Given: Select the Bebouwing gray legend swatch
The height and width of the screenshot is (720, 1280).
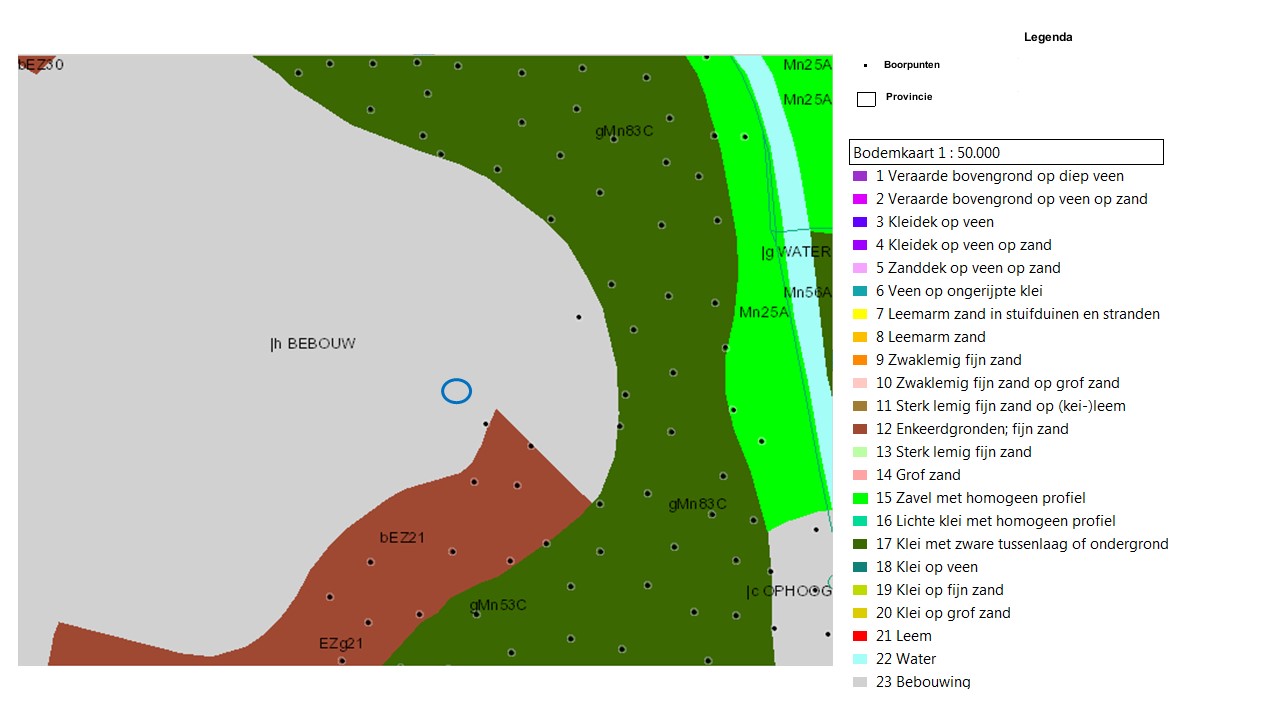Looking at the screenshot, I should coord(860,682).
